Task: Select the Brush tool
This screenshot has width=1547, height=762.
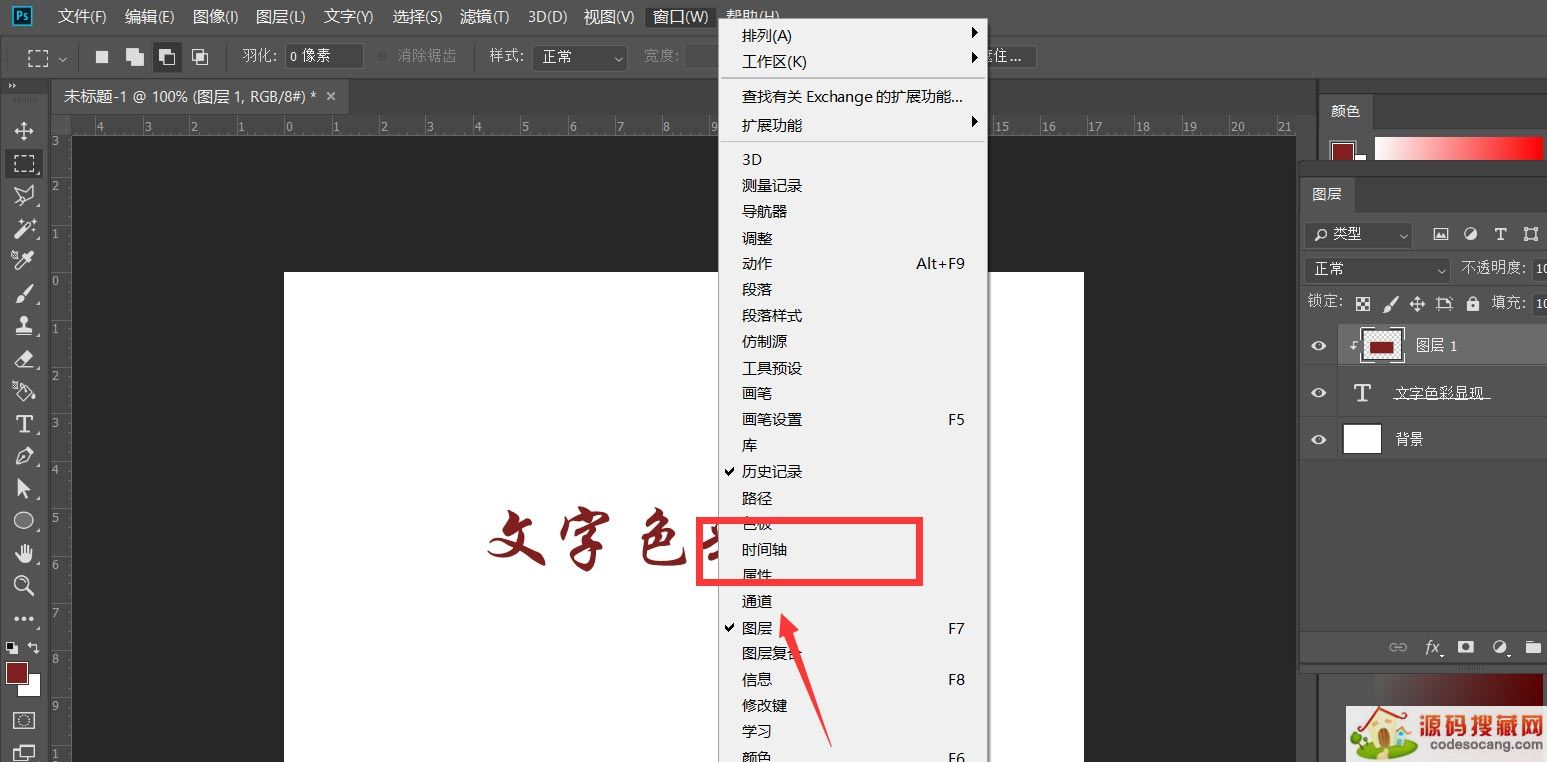Action: pyautogui.click(x=25, y=293)
